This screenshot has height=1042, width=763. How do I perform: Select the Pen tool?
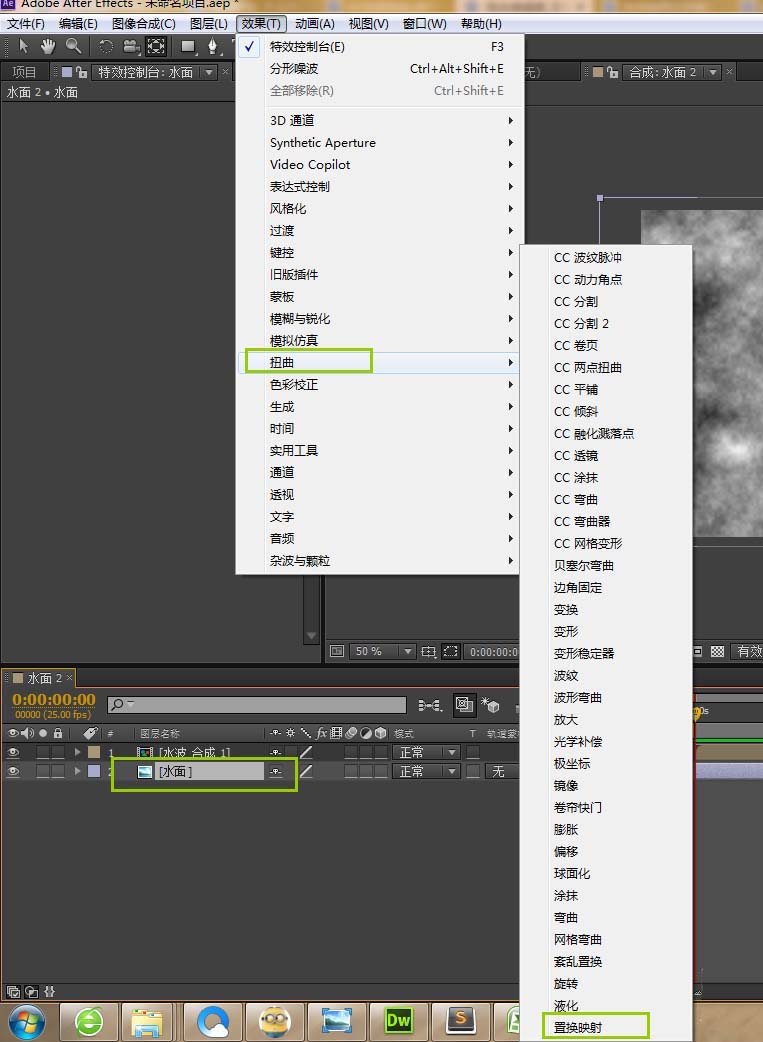tap(213, 47)
